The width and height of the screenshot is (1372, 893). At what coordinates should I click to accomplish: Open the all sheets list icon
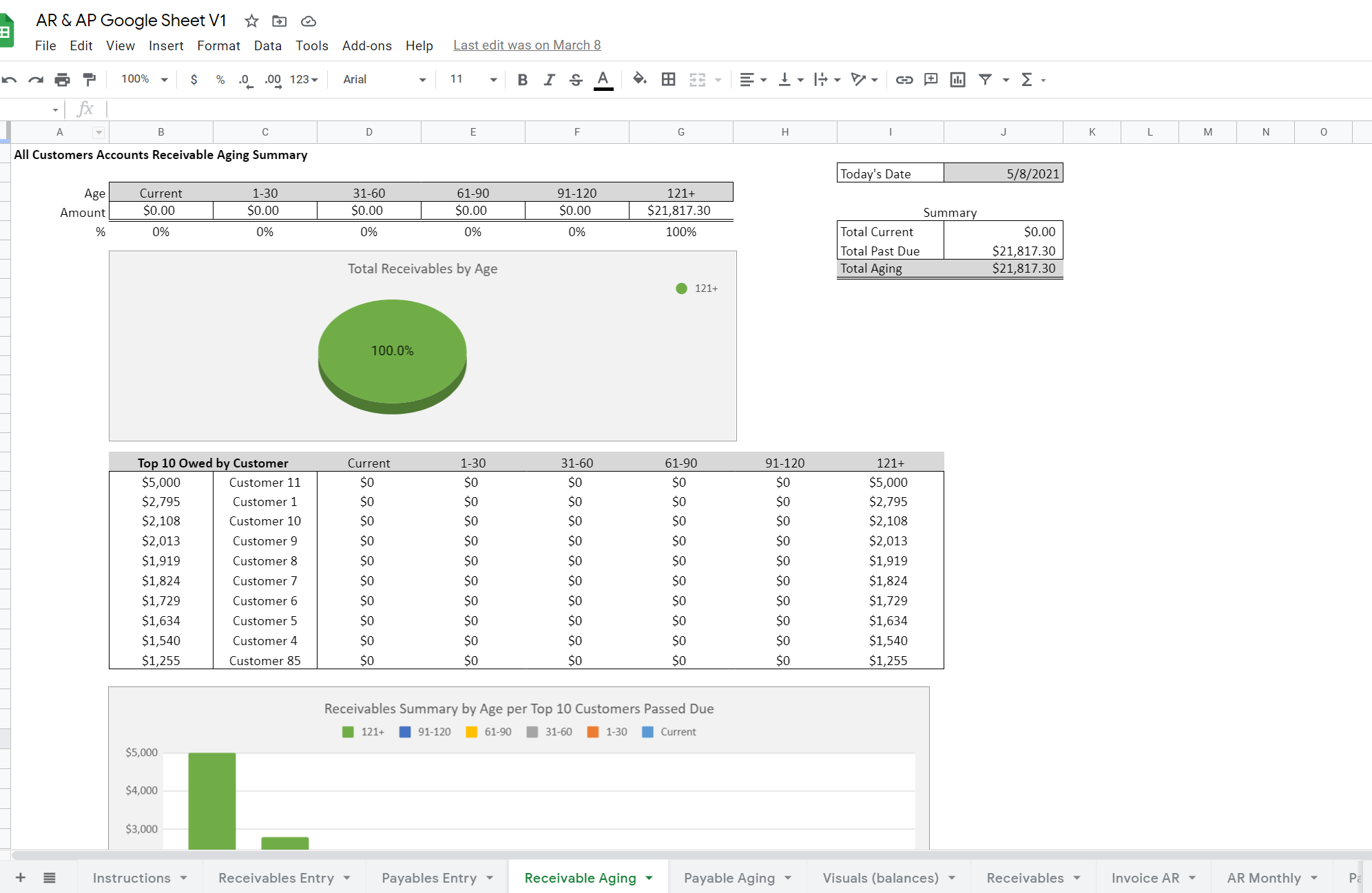(50, 877)
